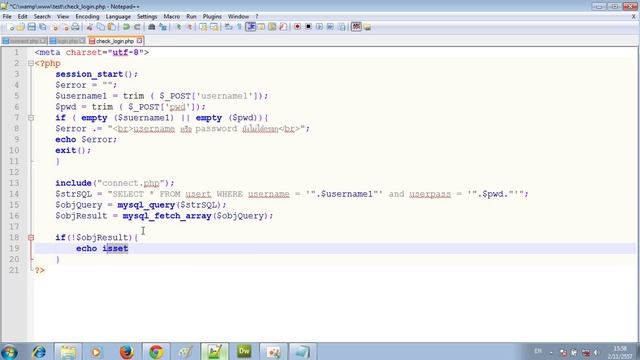Screen dimensions: 640x360
Task: Open the File menu
Action: [x=7, y=16]
